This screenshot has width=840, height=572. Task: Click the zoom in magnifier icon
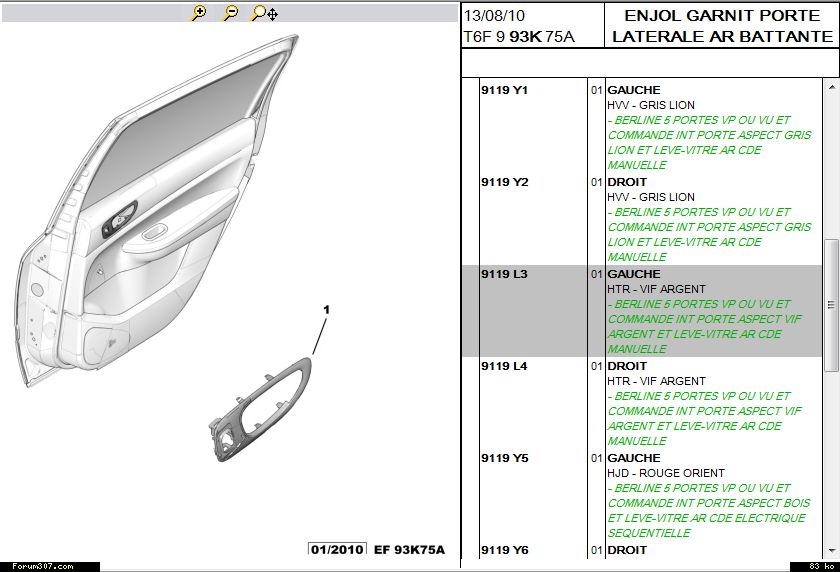199,13
